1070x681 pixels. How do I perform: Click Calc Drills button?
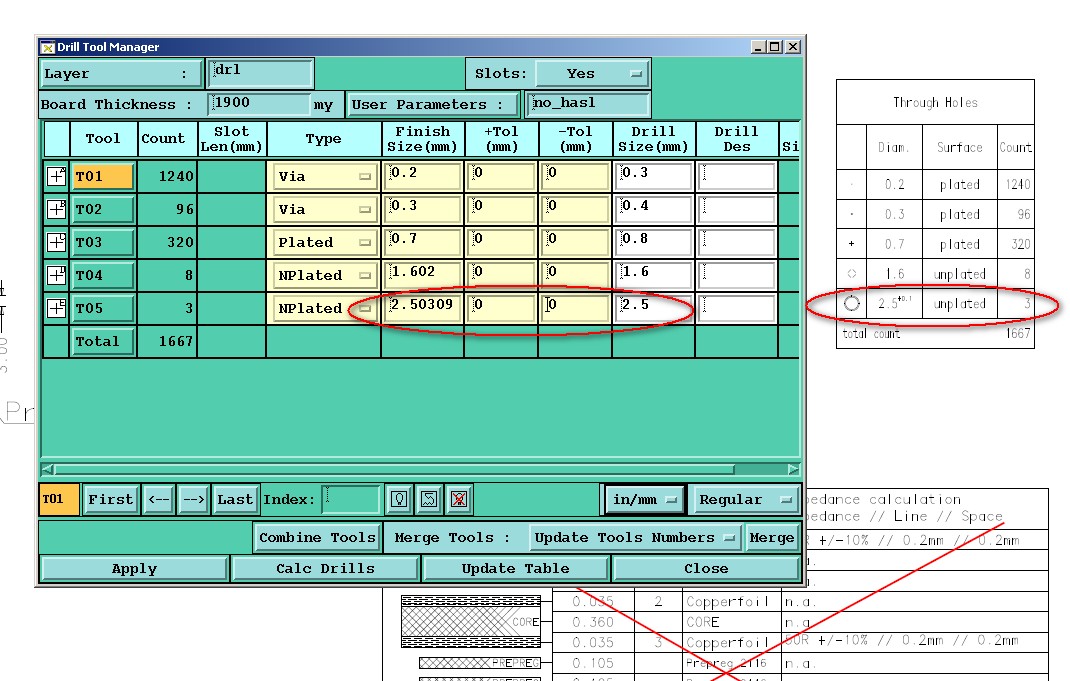(x=326, y=568)
